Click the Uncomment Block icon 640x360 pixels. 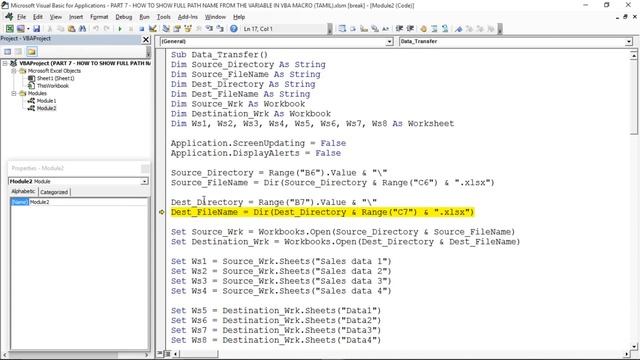[445, 29]
